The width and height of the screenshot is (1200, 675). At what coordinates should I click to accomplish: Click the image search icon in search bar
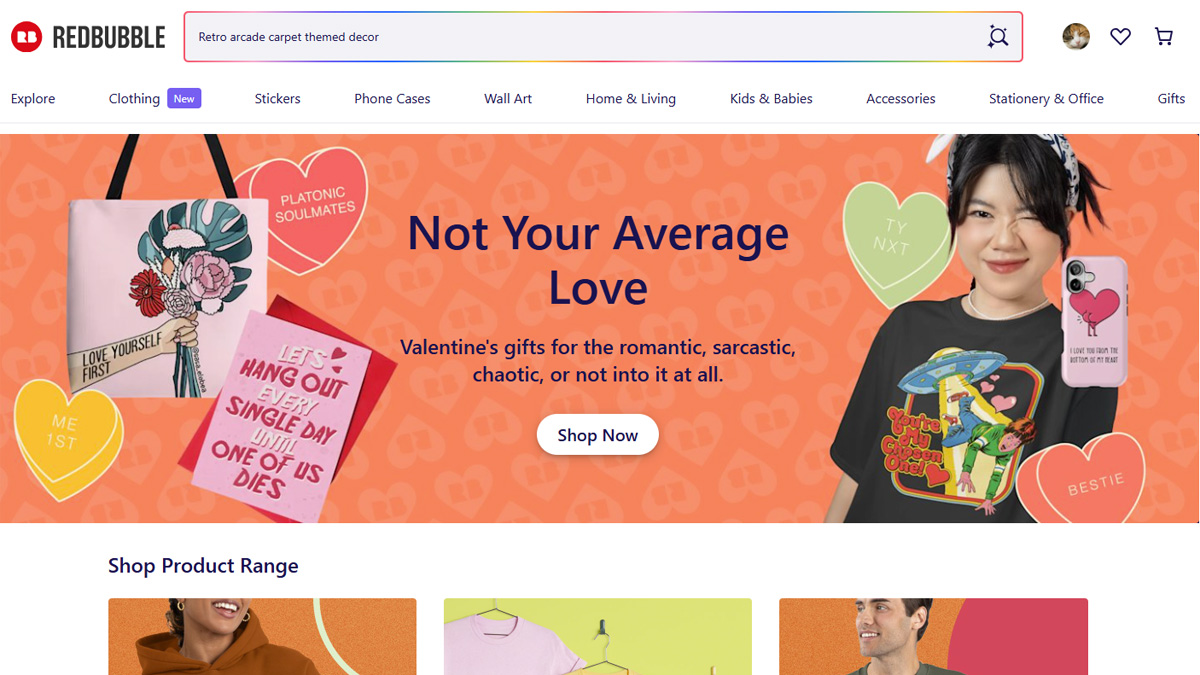click(997, 37)
